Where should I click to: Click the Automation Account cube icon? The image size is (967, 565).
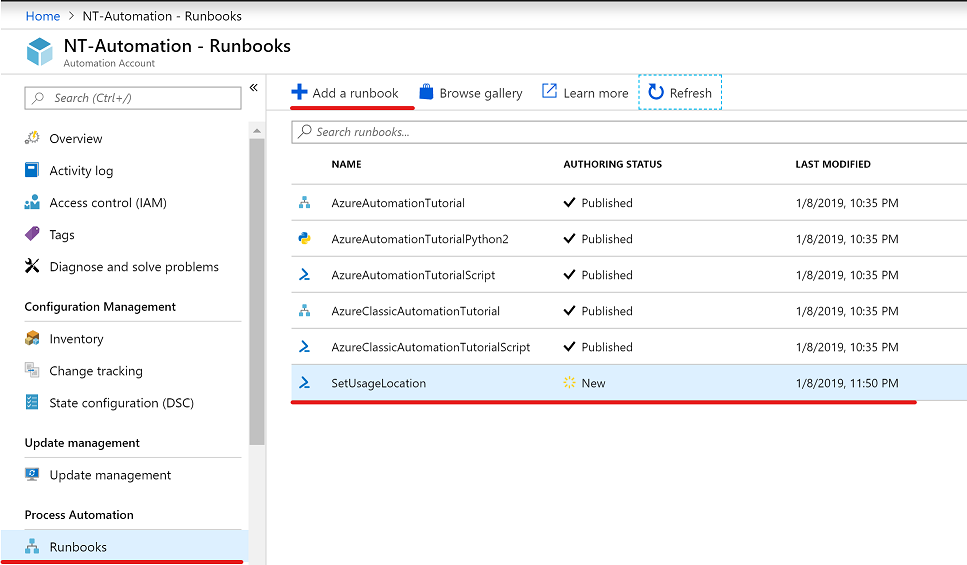tap(39, 51)
